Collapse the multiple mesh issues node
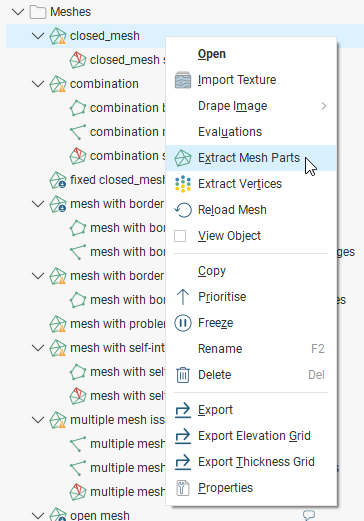 coord(38,420)
